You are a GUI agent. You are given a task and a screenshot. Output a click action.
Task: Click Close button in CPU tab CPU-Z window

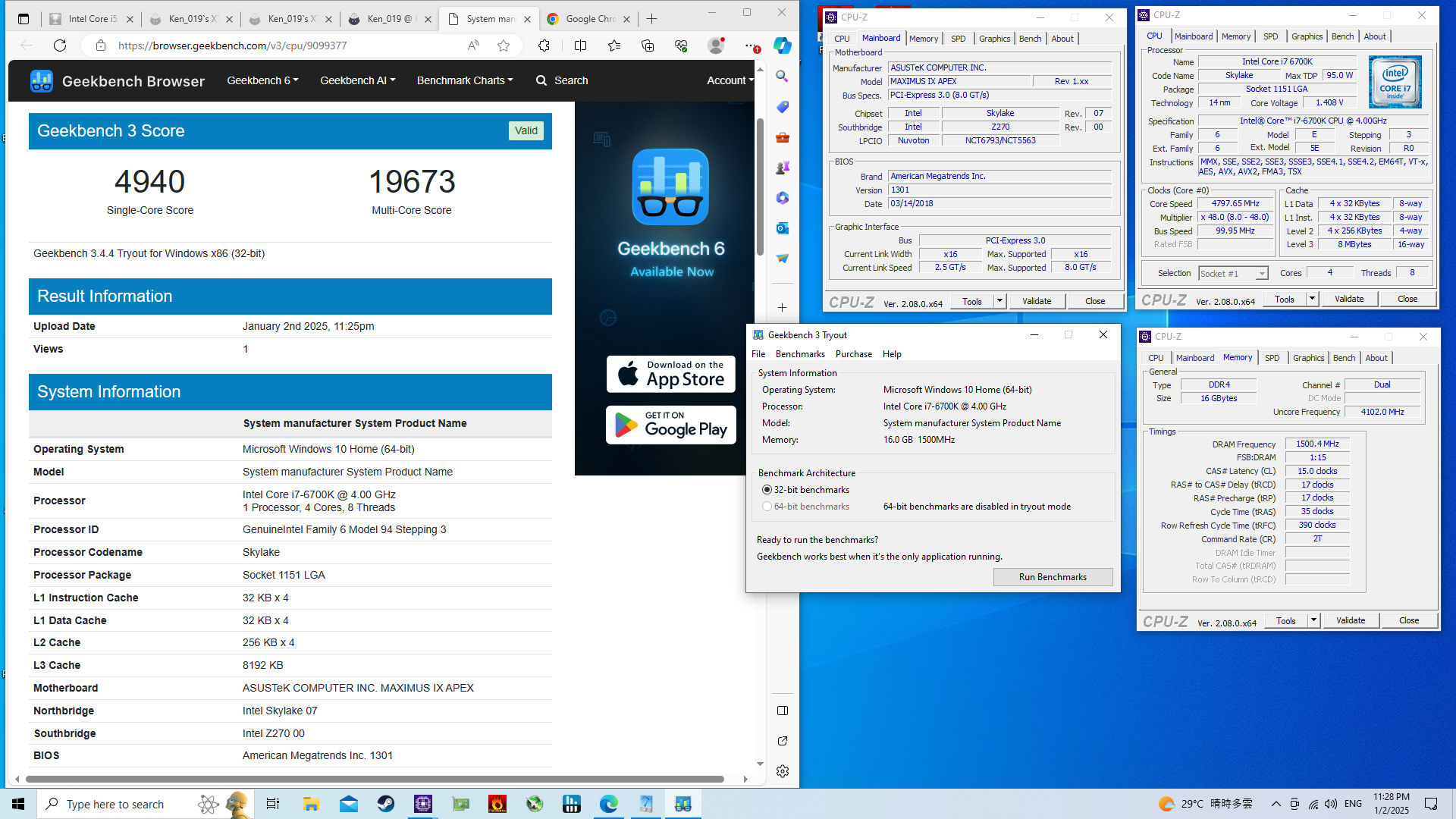click(x=1407, y=299)
